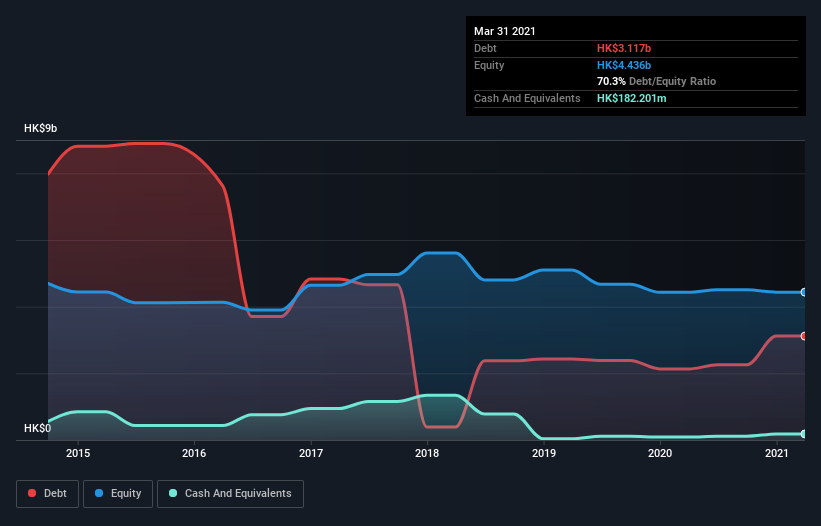
Task: Select the 2018 x-axis label
Action: [427, 453]
